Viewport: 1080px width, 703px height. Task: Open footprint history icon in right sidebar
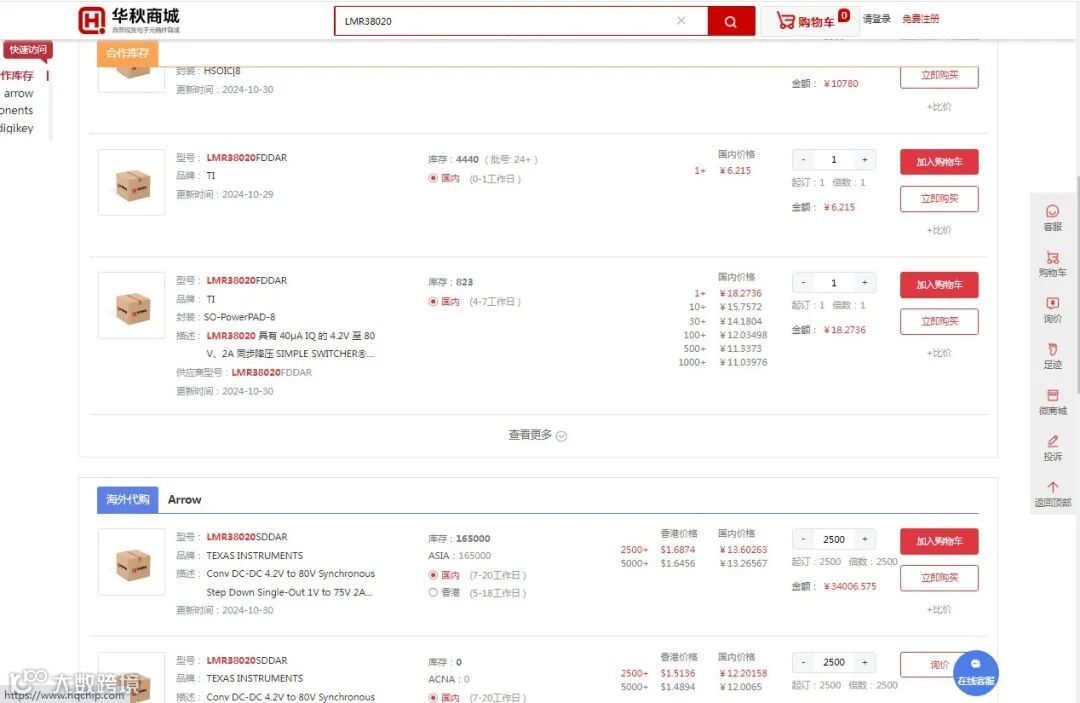coord(1052,356)
